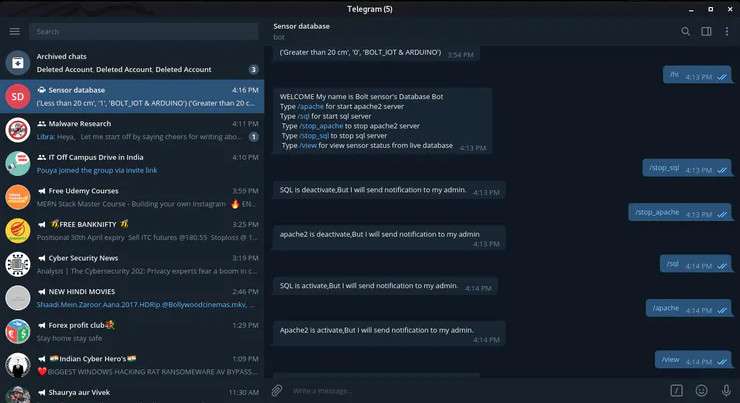Toggle the right info side panel
The height and width of the screenshot is (403, 740).
pos(706,31)
